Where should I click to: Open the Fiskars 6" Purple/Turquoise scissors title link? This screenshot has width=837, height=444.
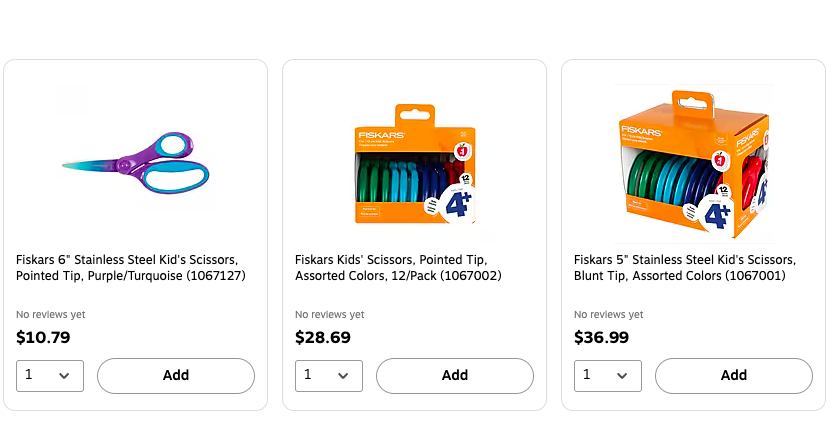coord(130,267)
